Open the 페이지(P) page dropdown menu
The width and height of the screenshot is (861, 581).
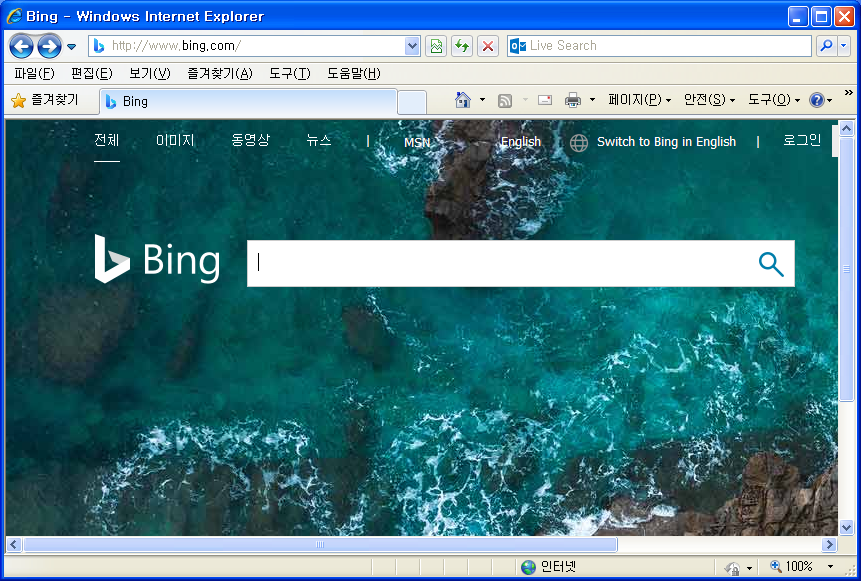point(639,100)
